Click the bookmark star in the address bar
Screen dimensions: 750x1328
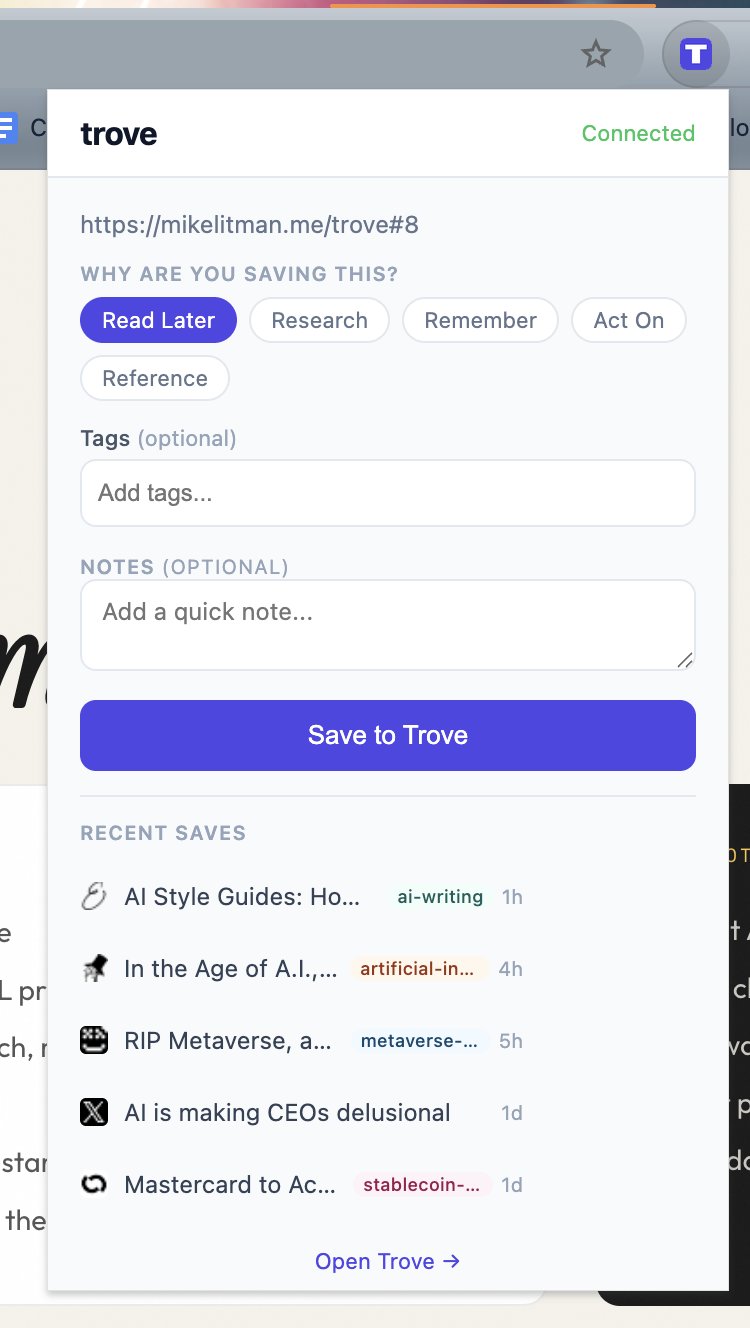596,55
